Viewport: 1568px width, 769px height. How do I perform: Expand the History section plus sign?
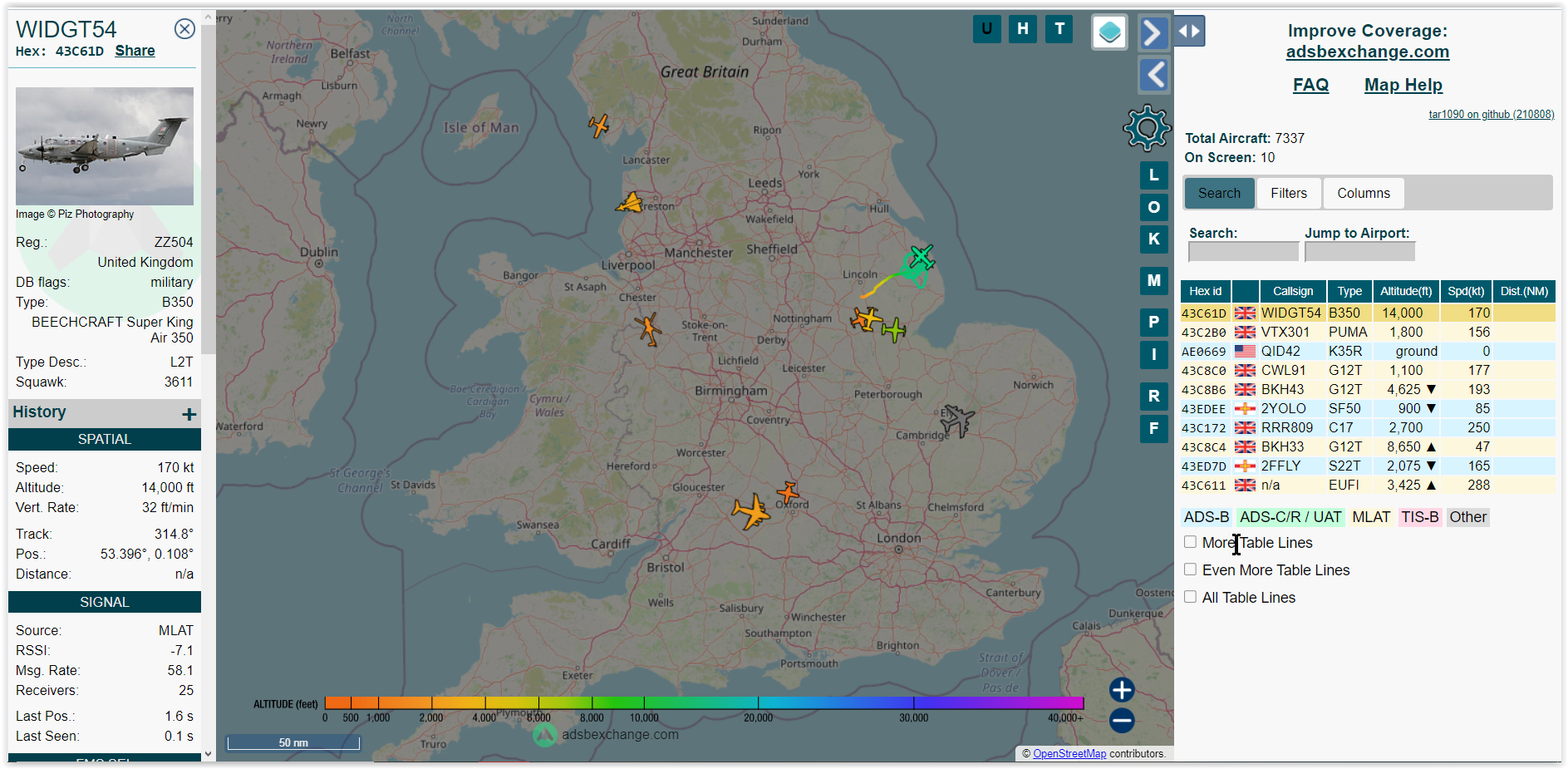click(x=189, y=414)
